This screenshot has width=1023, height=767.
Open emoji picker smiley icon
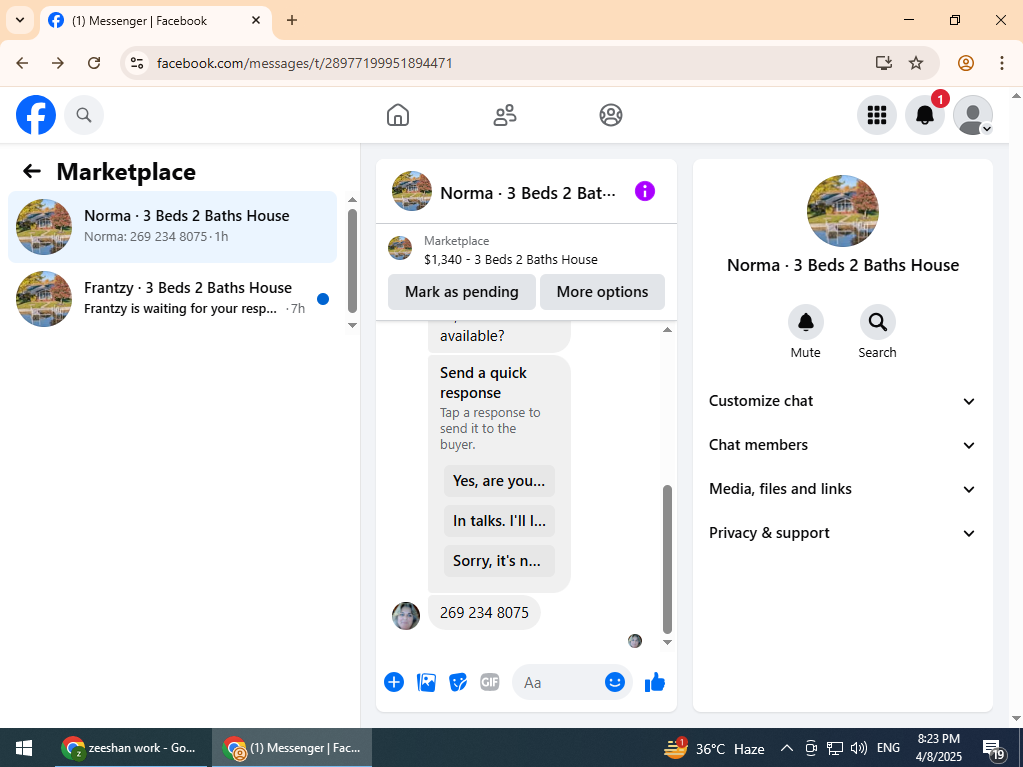pos(615,682)
